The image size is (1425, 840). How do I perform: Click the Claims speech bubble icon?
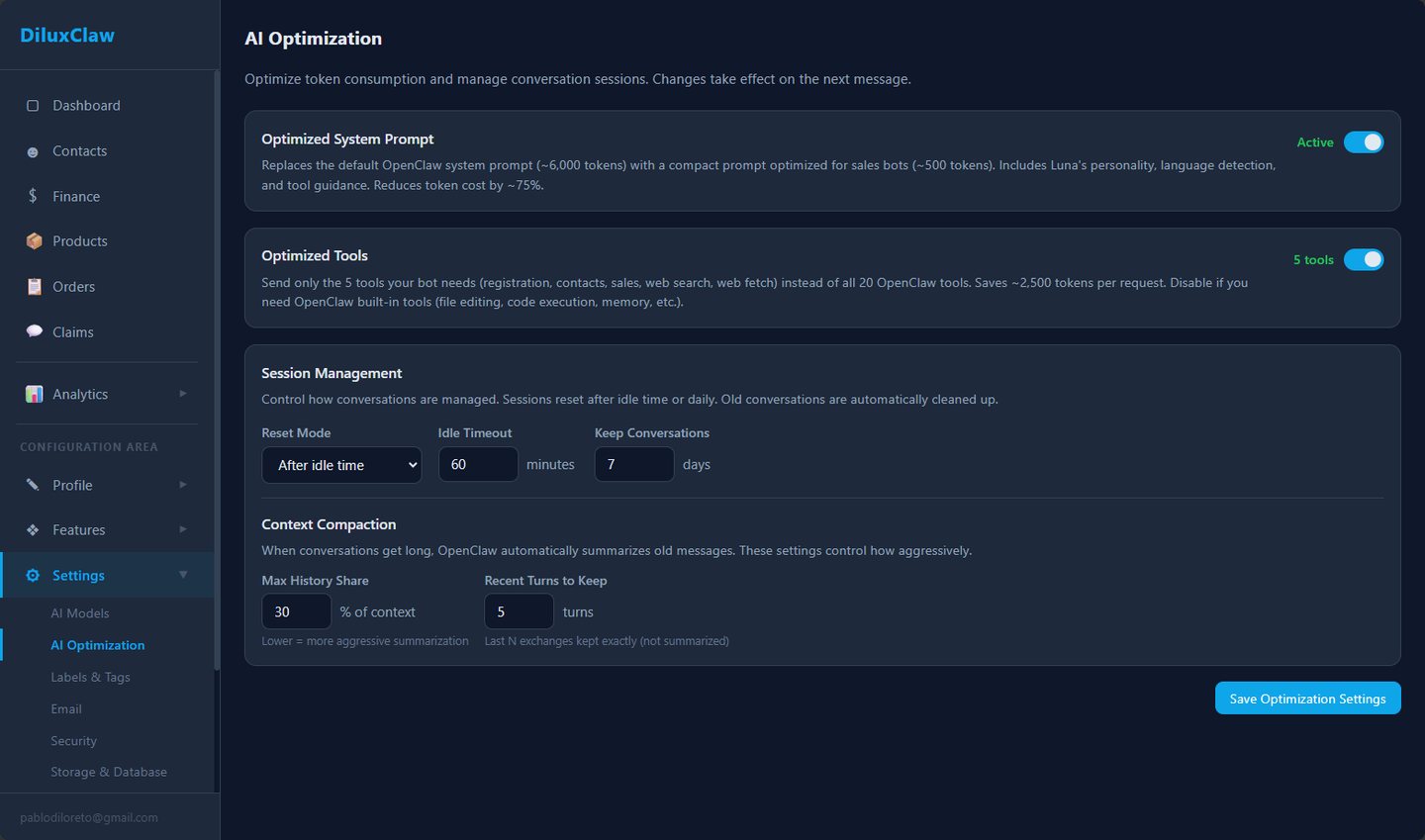[34, 331]
